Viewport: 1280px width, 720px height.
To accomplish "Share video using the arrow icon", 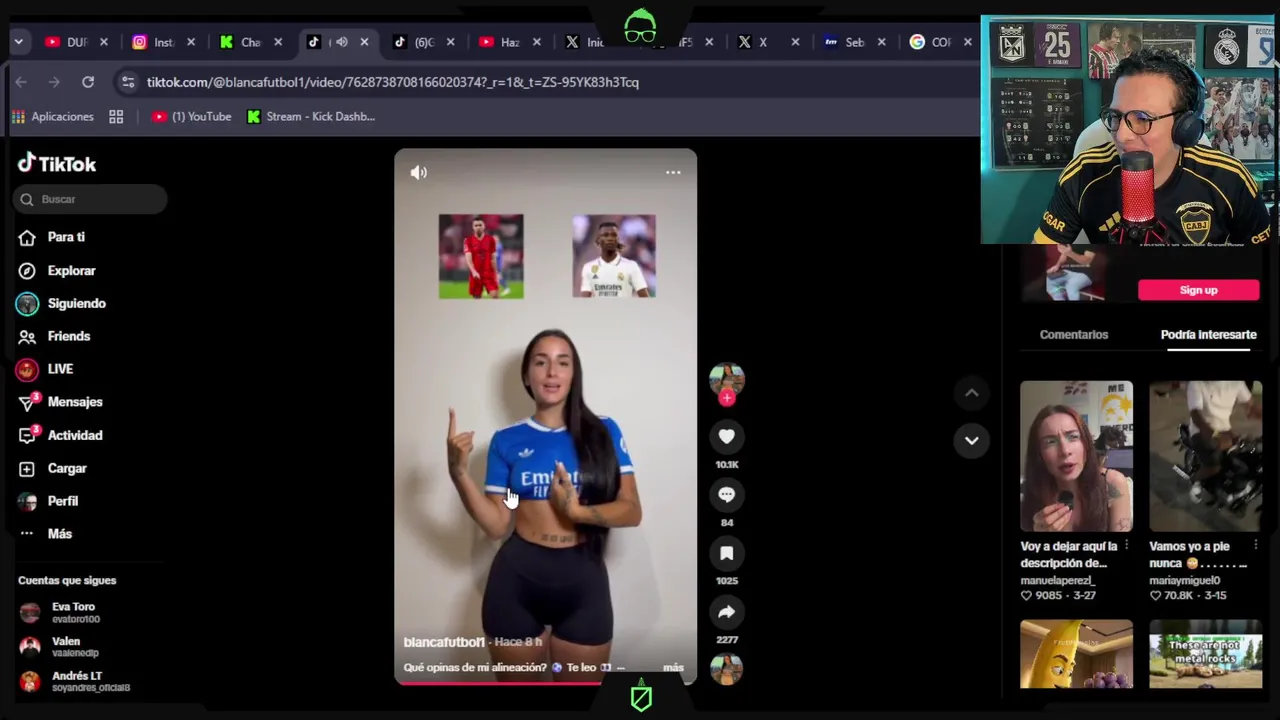I will (x=727, y=611).
